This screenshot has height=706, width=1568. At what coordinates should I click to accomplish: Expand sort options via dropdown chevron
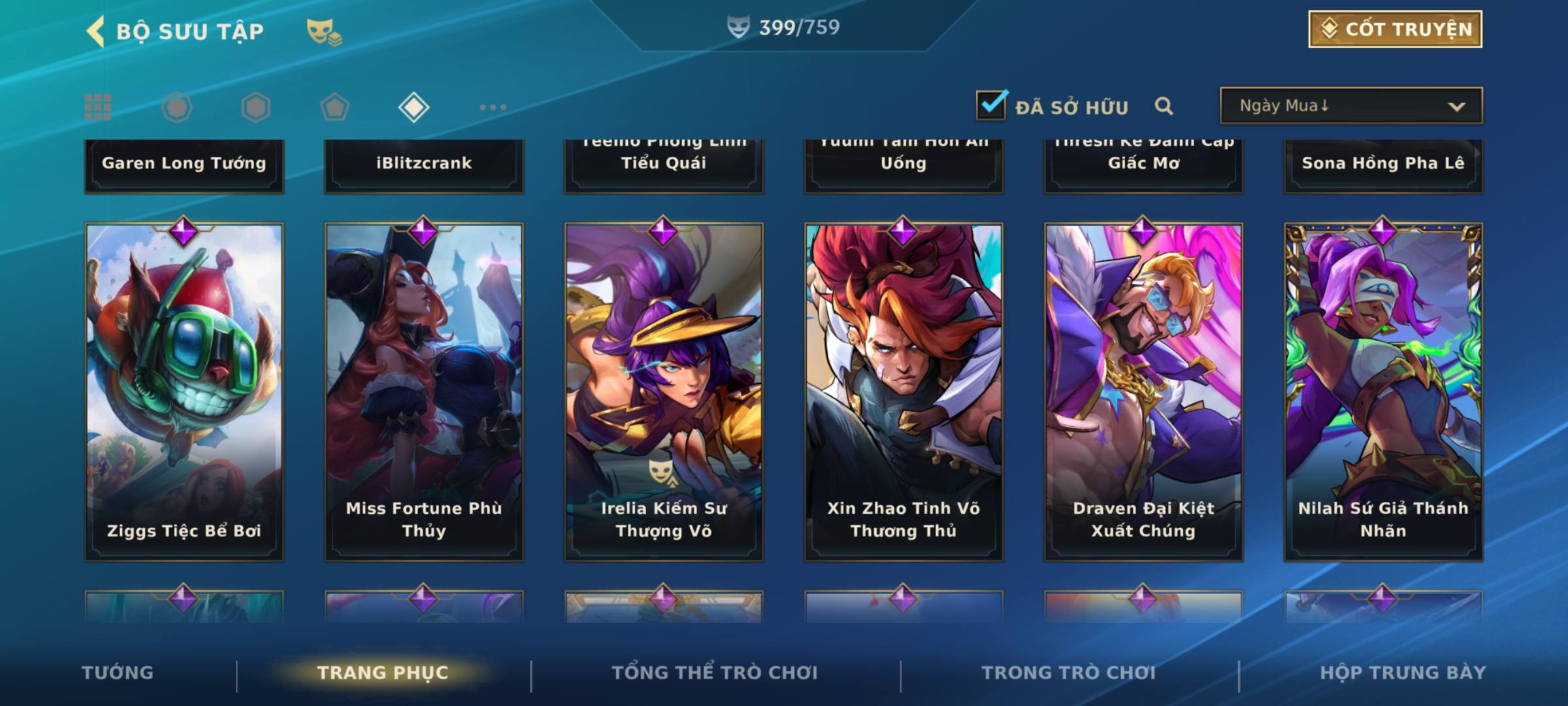point(1456,107)
